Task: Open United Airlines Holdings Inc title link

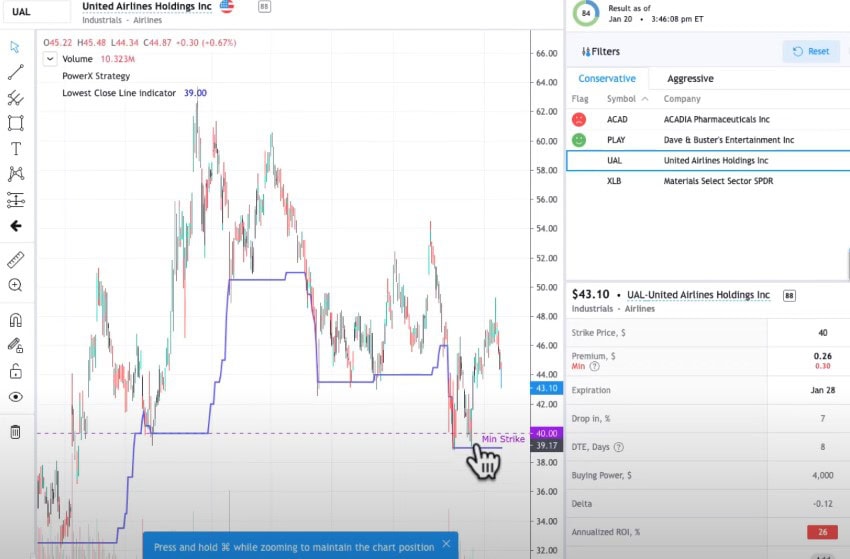Action: point(147,7)
